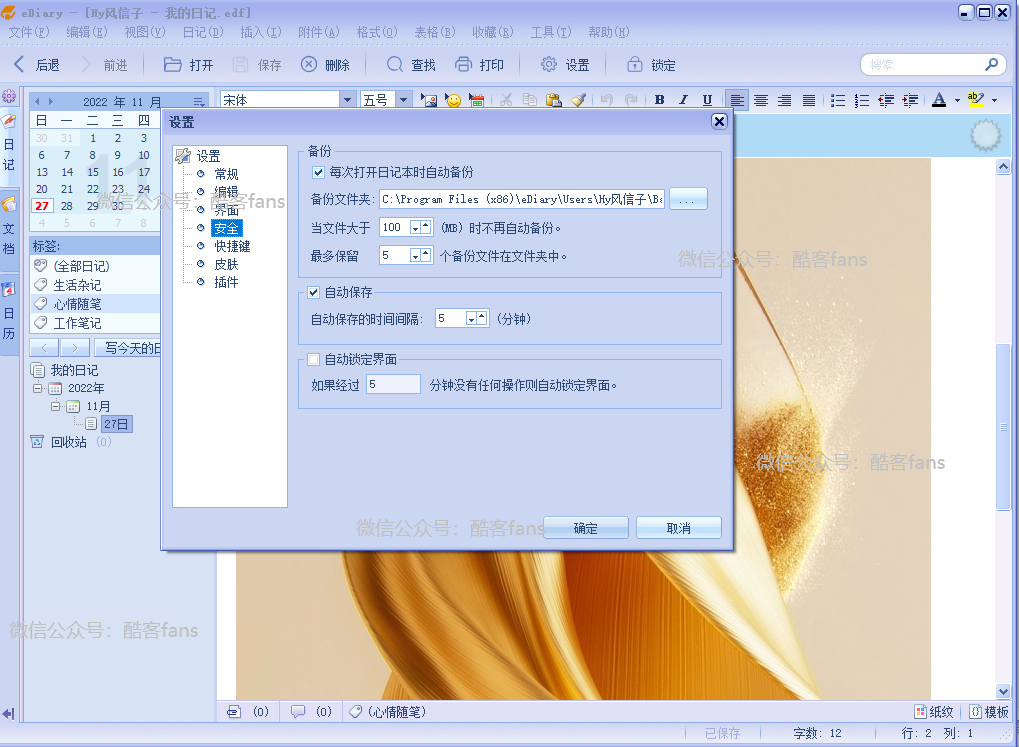Click the paste clipboard icon
1019x747 pixels.
(x=553, y=100)
